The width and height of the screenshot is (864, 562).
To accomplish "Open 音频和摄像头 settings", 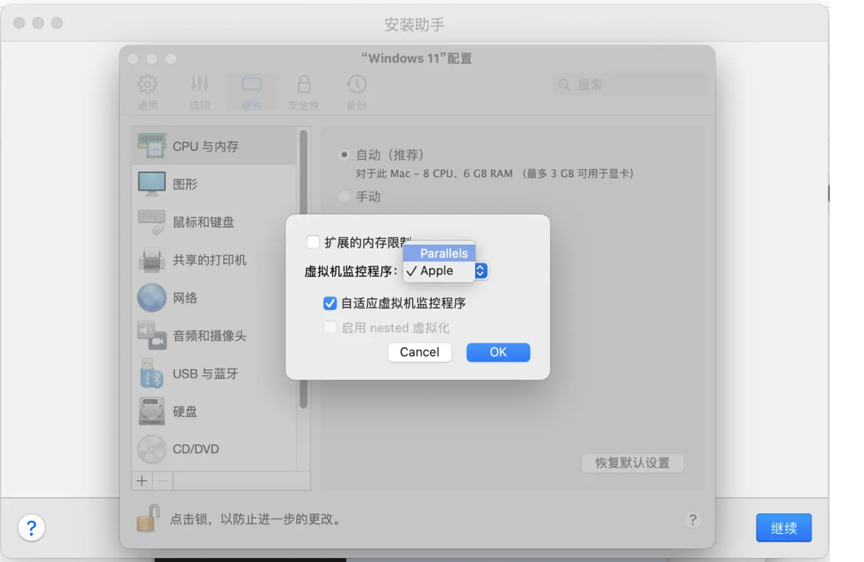I will coord(208,336).
